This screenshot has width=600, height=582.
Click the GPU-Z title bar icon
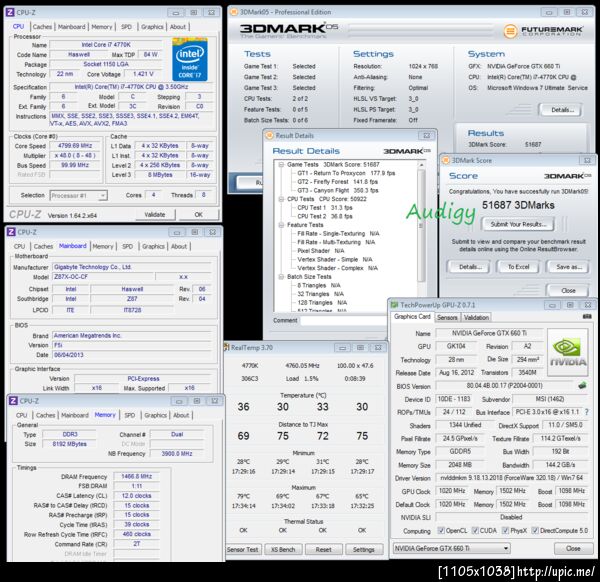(x=395, y=305)
